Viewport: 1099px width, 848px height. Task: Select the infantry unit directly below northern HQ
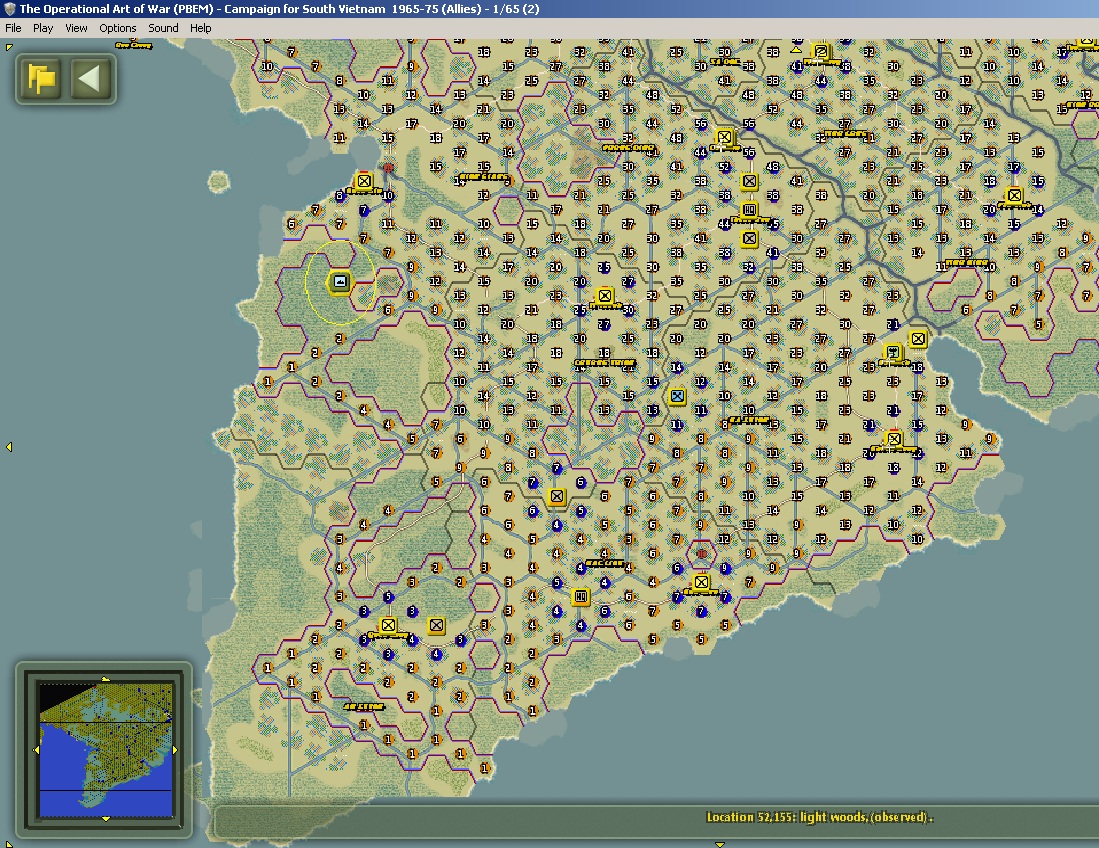click(749, 239)
